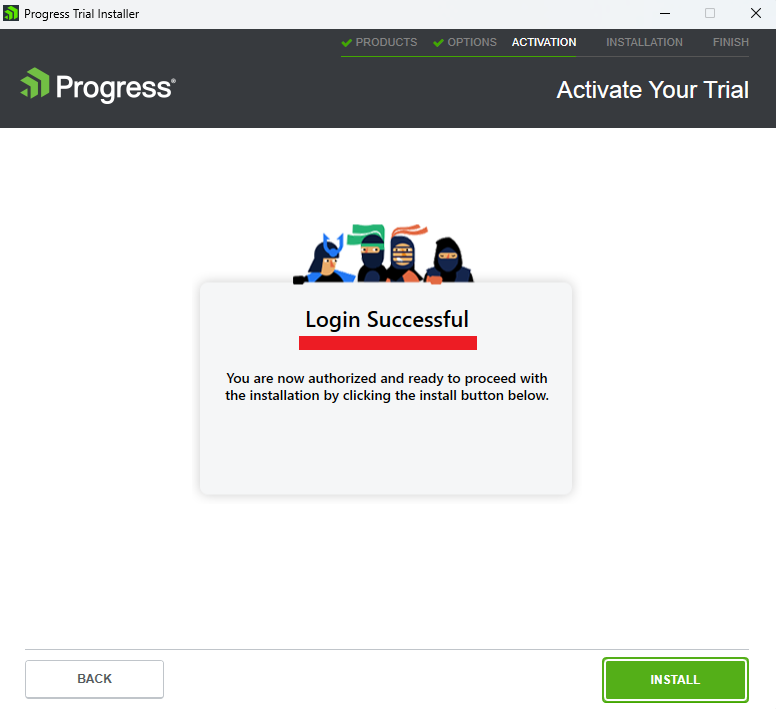The height and width of the screenshot is (709, 776).
Task: Go back with the BACK button
Action: pyautogui.click(x=95, y=679)
